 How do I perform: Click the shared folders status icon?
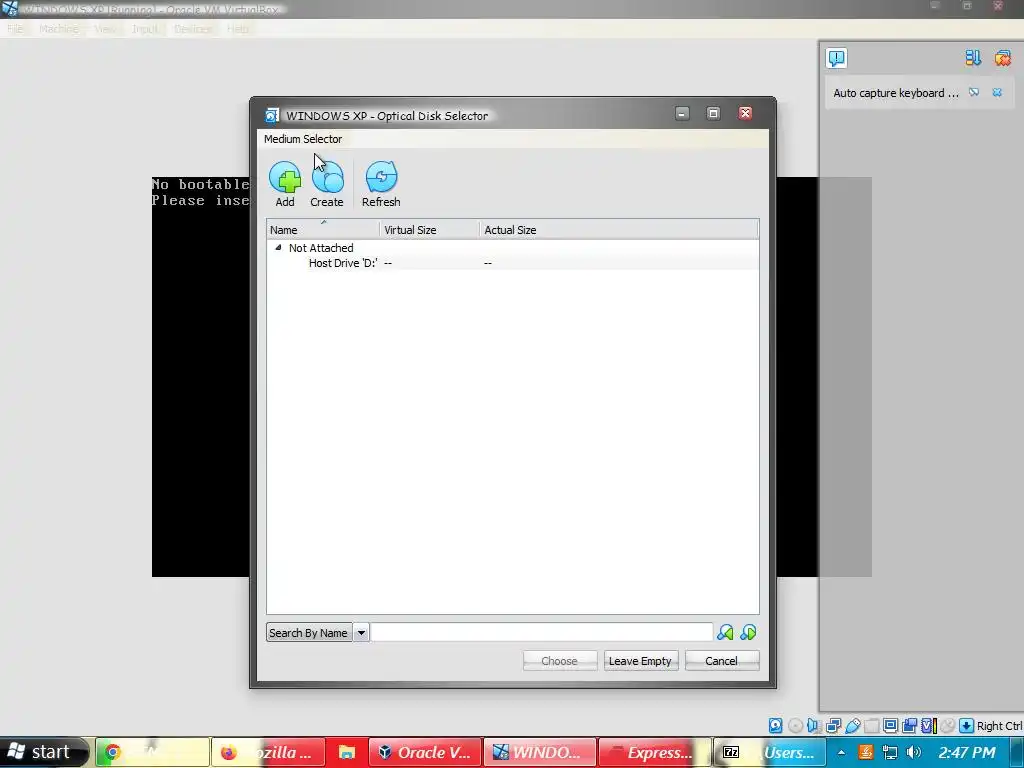[872, 726]
